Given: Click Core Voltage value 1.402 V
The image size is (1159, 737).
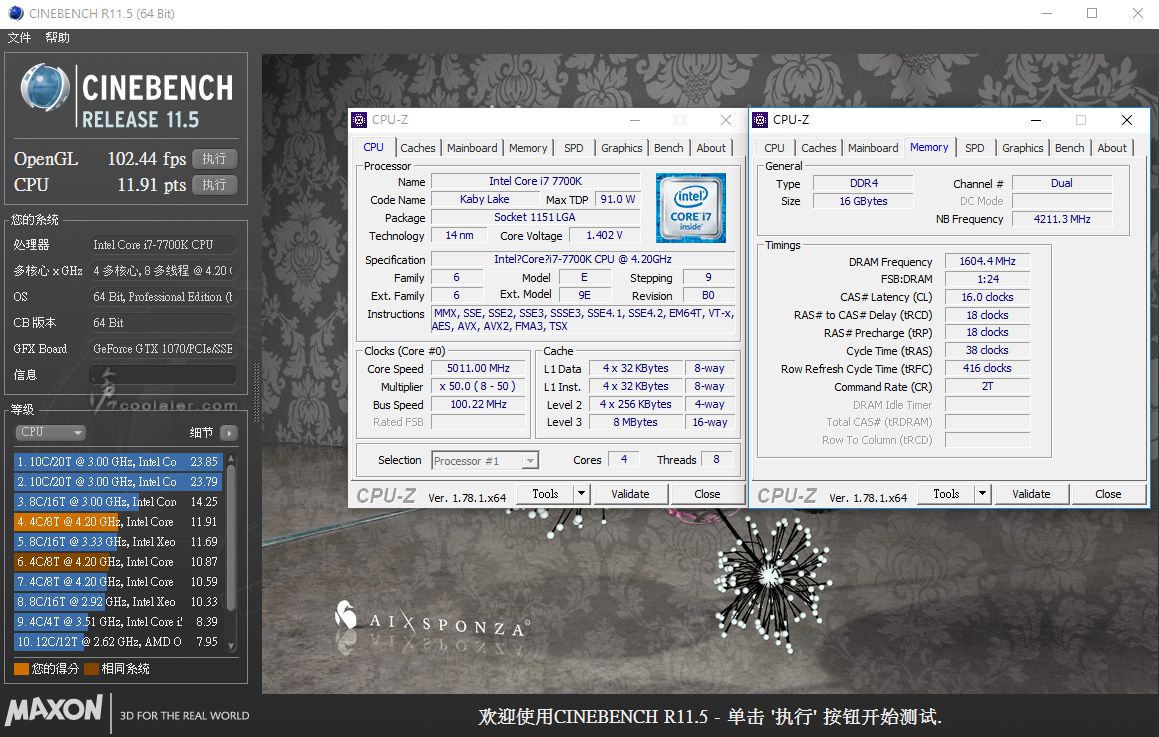Looking at the screenshot, I should coord(604,235).
